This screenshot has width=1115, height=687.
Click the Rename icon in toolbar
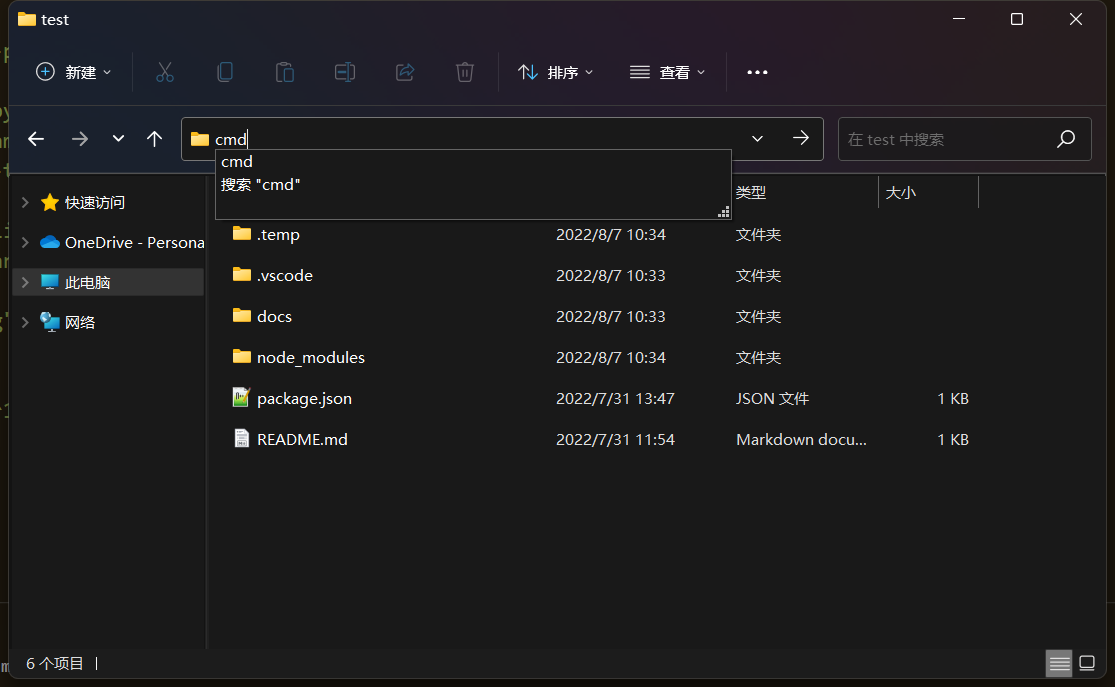click(x=345, y=72)
